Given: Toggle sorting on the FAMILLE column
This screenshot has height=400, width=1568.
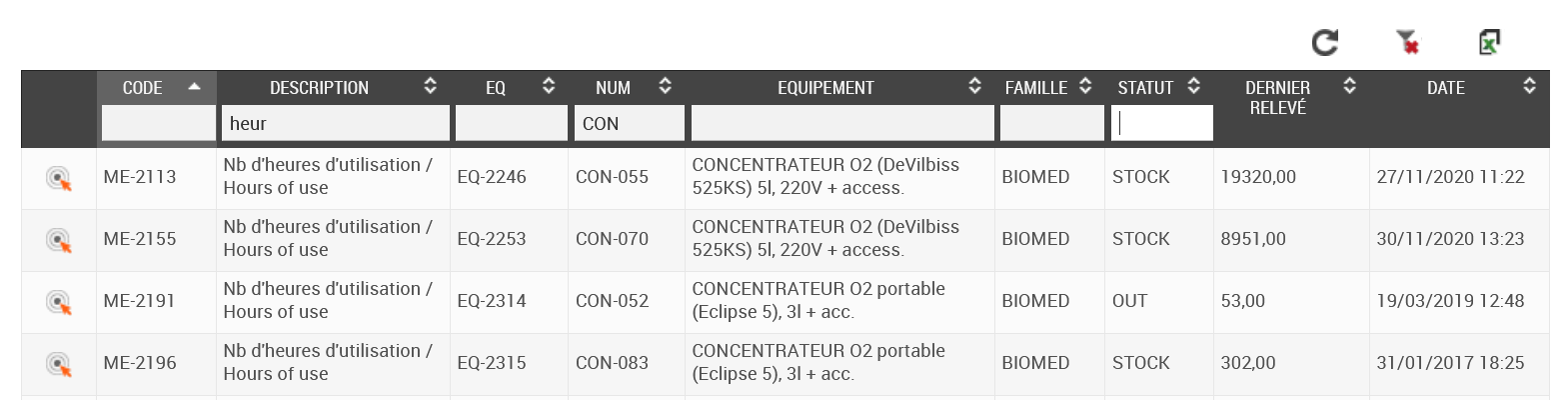Looking at the screenshot, I should click(1085, 86).
